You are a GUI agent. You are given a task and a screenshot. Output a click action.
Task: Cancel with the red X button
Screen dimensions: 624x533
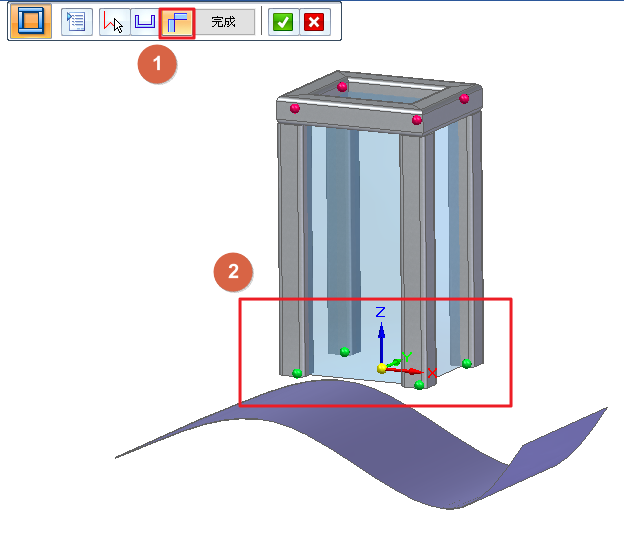coord(314,22)
